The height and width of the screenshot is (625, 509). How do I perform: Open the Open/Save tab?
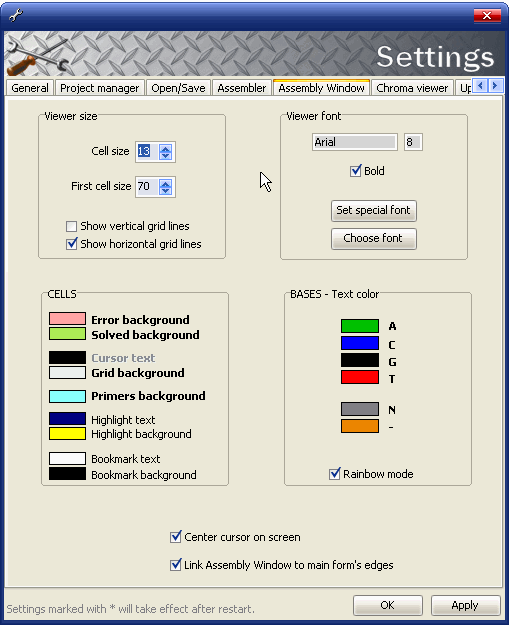coord(178,88)
